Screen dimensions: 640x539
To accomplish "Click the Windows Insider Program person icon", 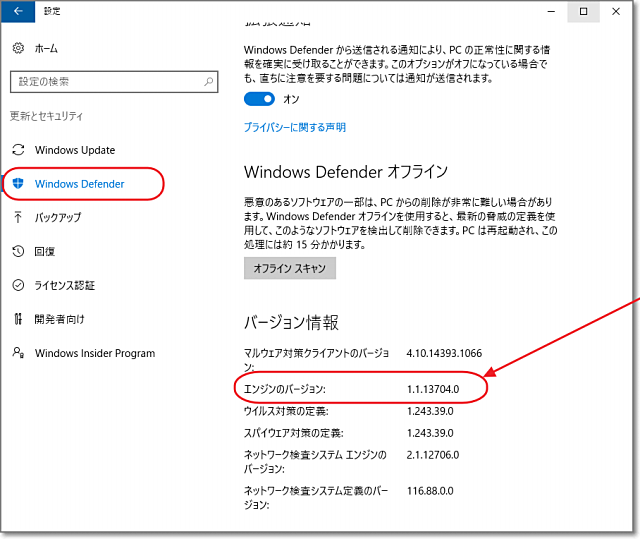I will coord(18,353).
